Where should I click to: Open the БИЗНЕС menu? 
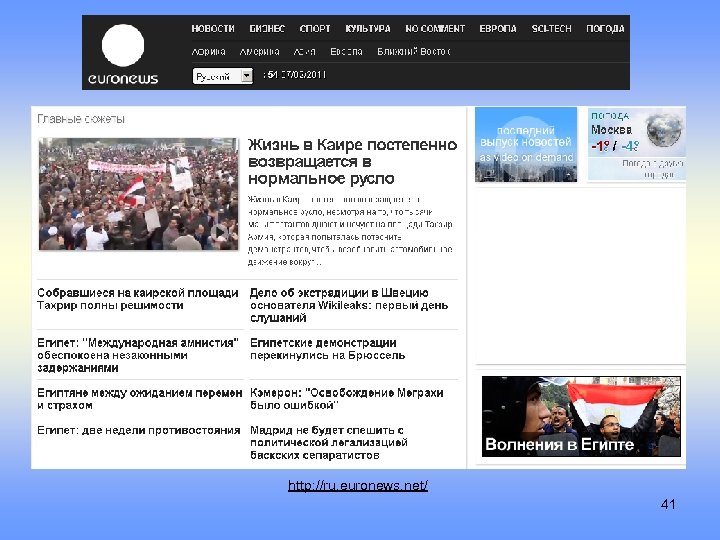coord(267,28)
